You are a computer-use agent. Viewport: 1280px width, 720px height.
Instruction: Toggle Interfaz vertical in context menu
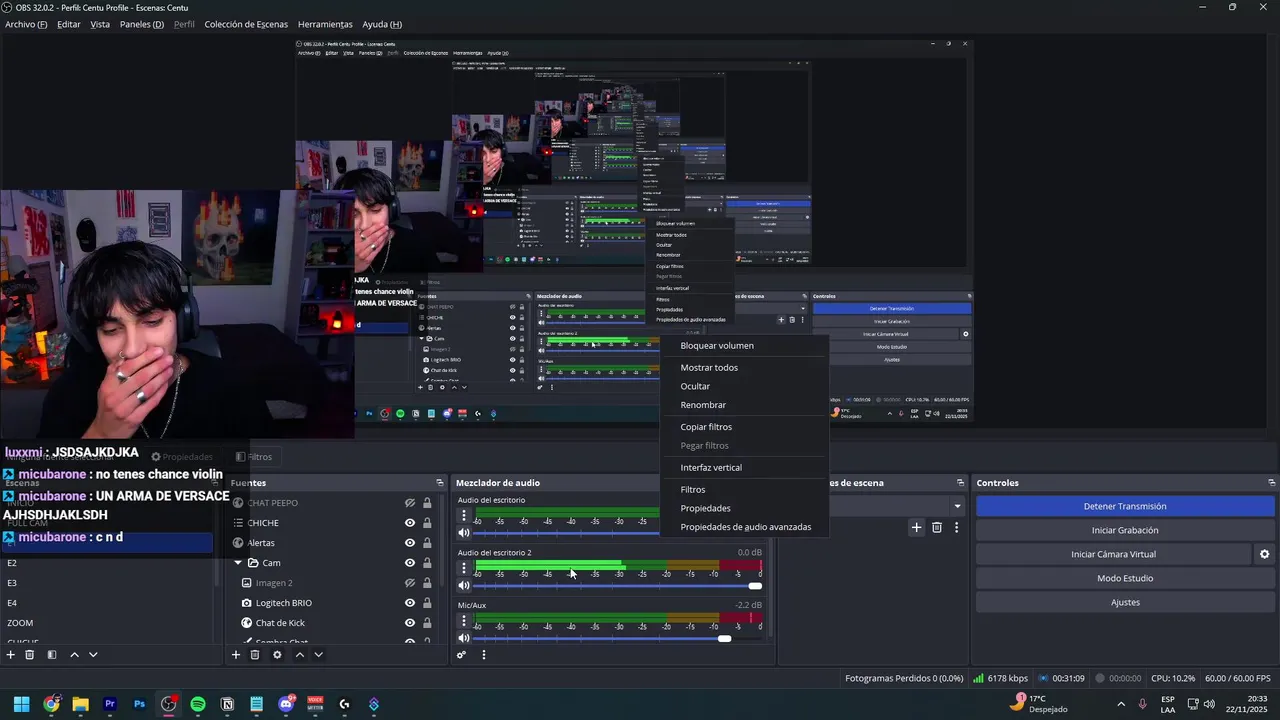coord(745,468)
